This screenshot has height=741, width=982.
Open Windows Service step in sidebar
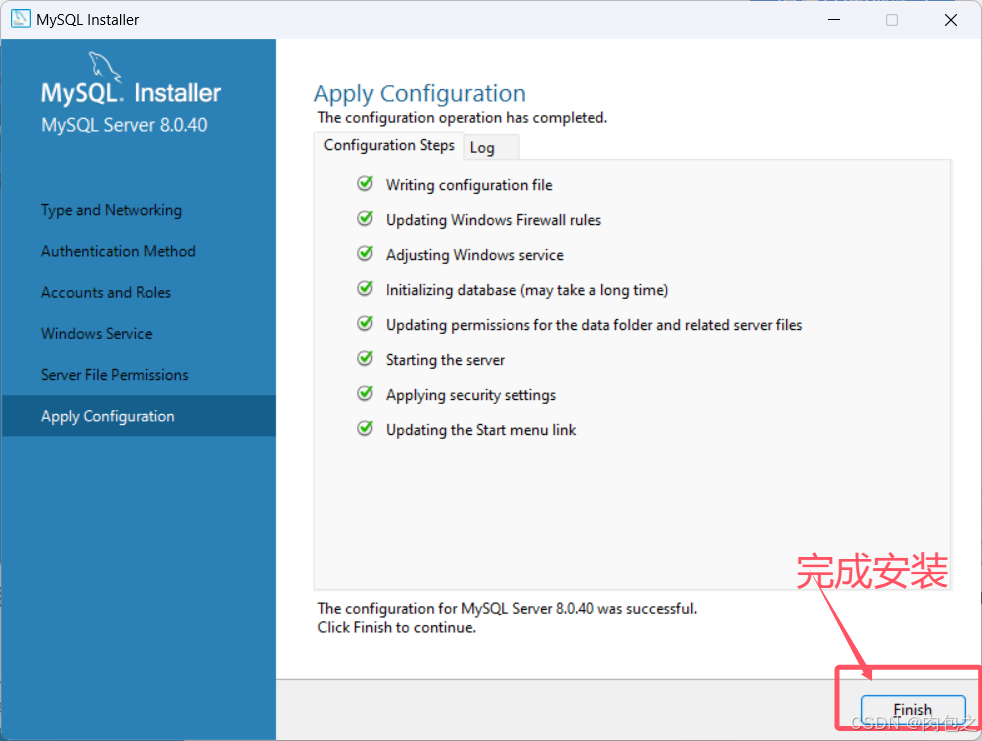[96, 334]
